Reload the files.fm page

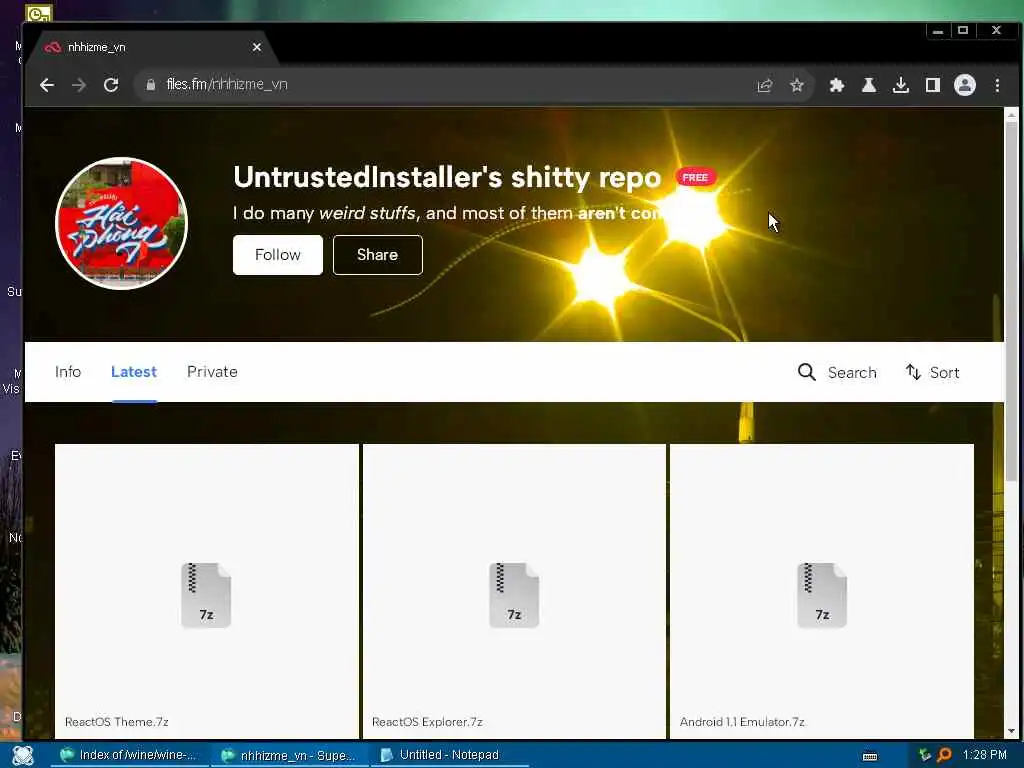coord(111,85)
